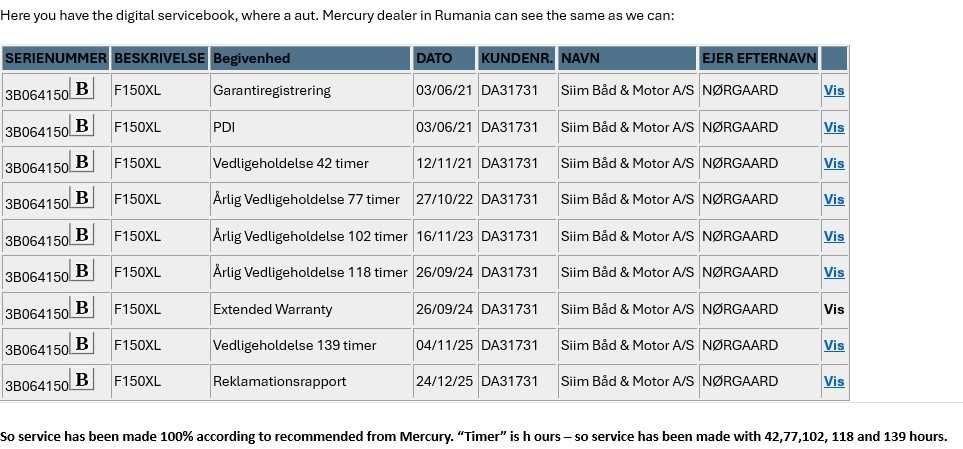Click B icon beside Vedligeholdelse 42 timer
This screenshot has height=449, width=963.
[82, 162]
